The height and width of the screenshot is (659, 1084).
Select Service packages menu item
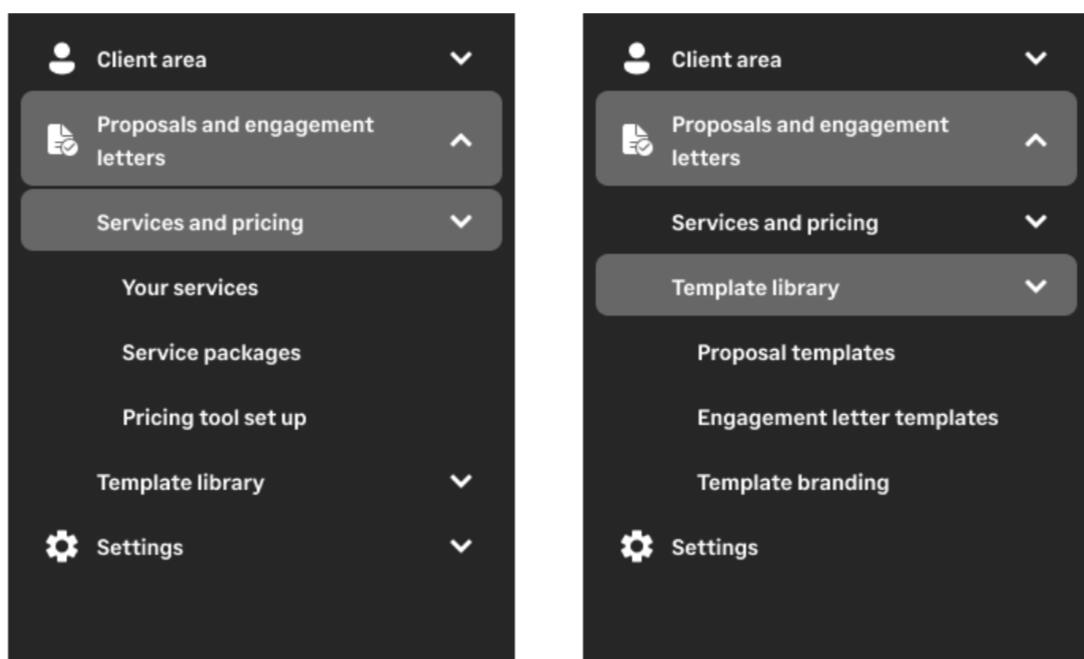click(x=211, y=353)
